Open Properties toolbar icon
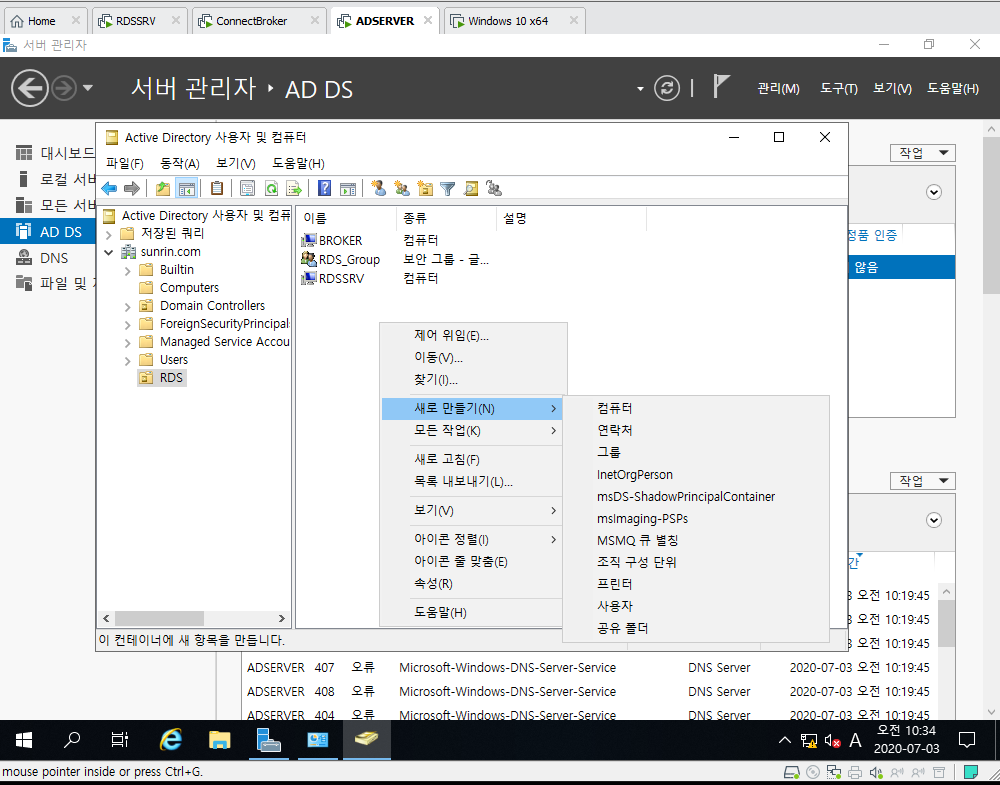Image resolution: width=1000 pixels, height=785 pixels. [x=247, y=189]
